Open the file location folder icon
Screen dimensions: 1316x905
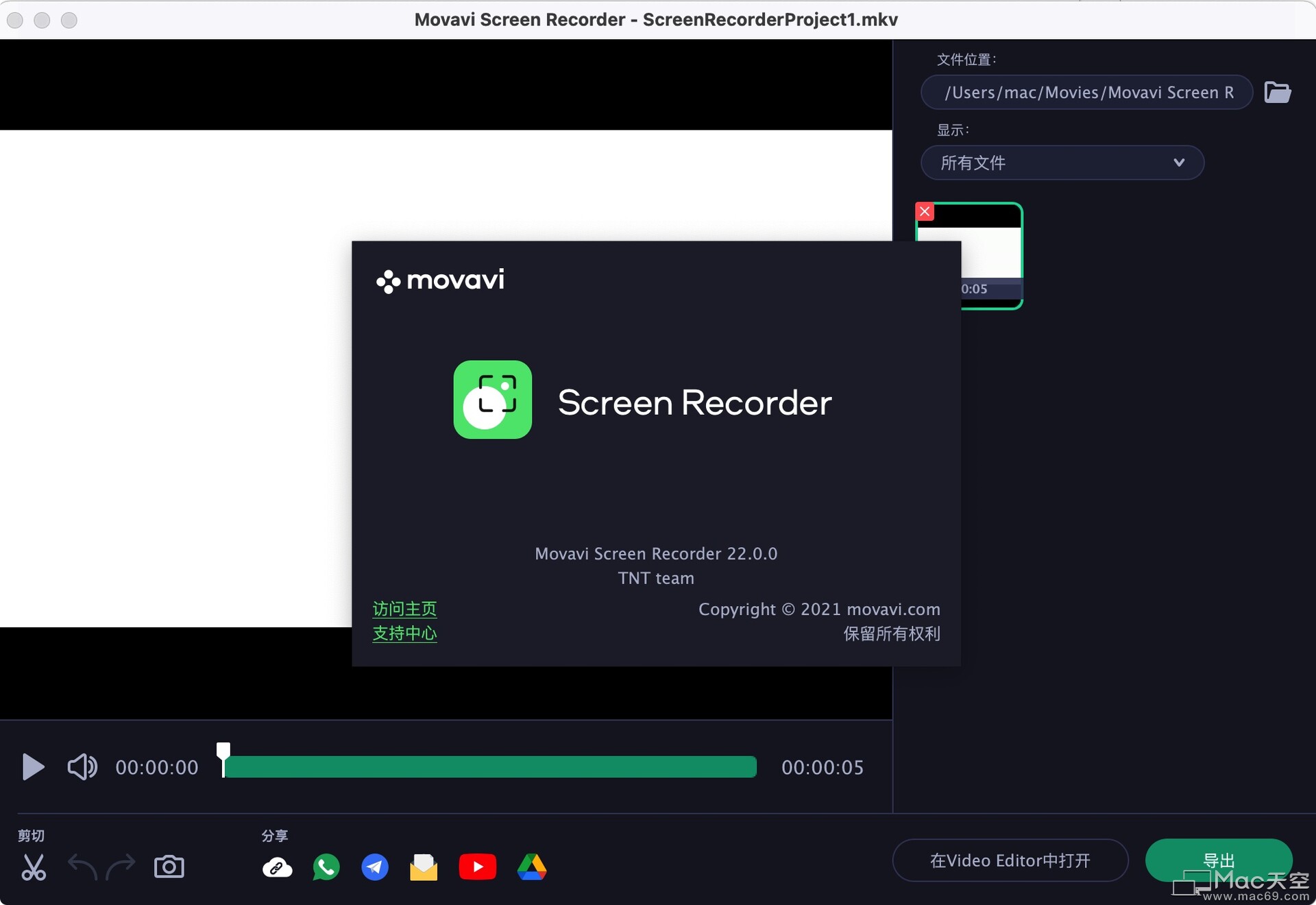tap(1278, 92)
